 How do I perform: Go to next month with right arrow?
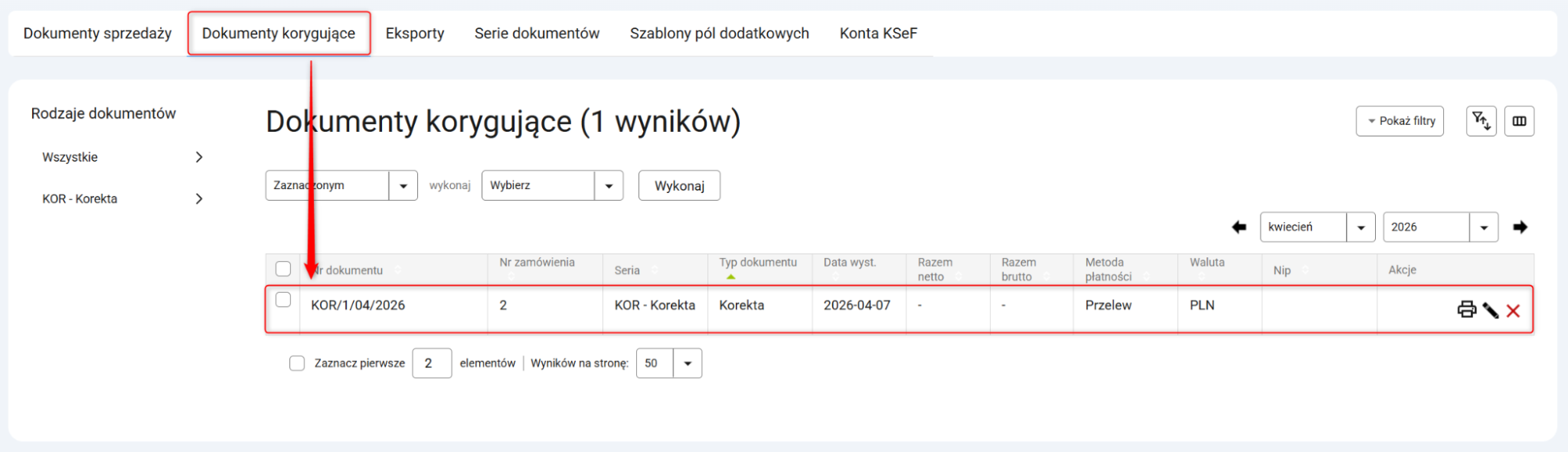point(1520,227)
